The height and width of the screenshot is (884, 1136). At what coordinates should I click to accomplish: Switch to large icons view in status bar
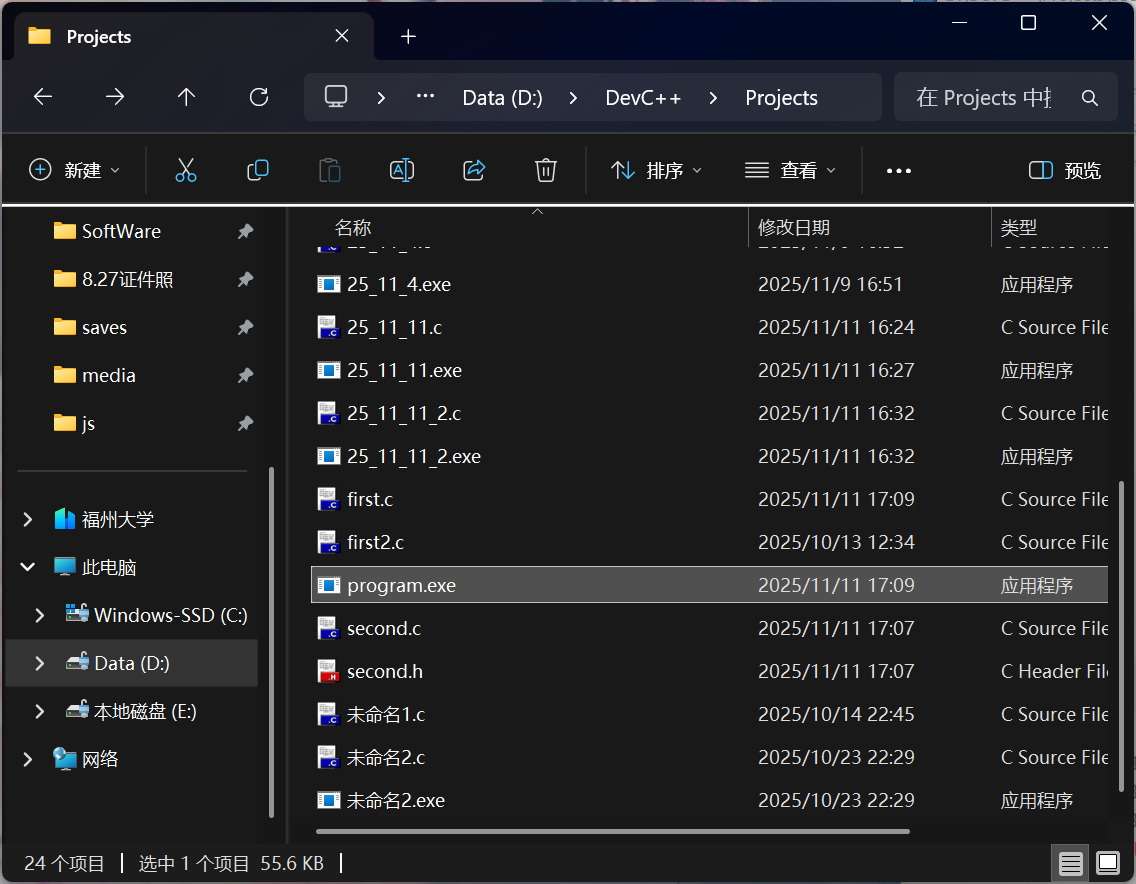pos(1108,863)
